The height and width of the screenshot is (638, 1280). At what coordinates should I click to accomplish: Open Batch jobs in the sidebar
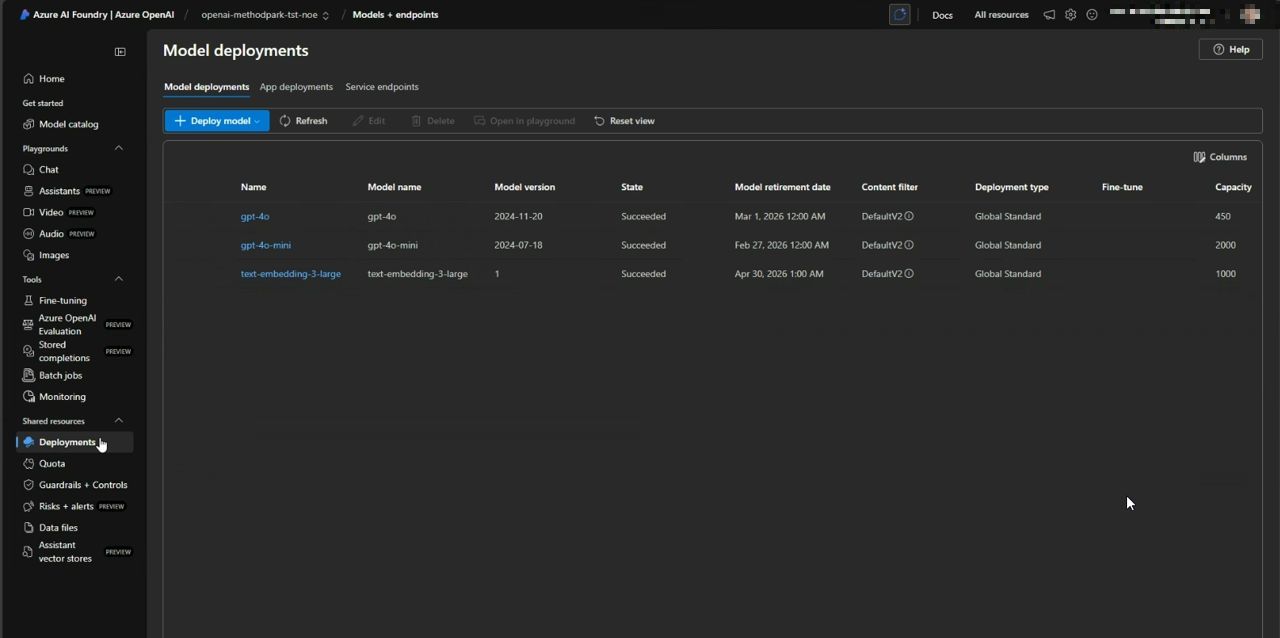pos(60,375)
